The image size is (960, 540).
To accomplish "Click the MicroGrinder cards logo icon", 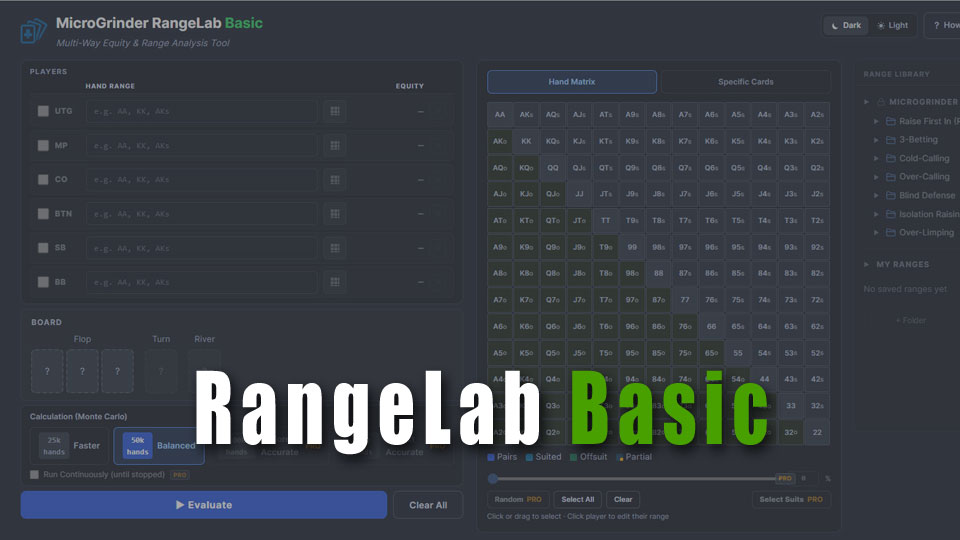I will [33, 31].
